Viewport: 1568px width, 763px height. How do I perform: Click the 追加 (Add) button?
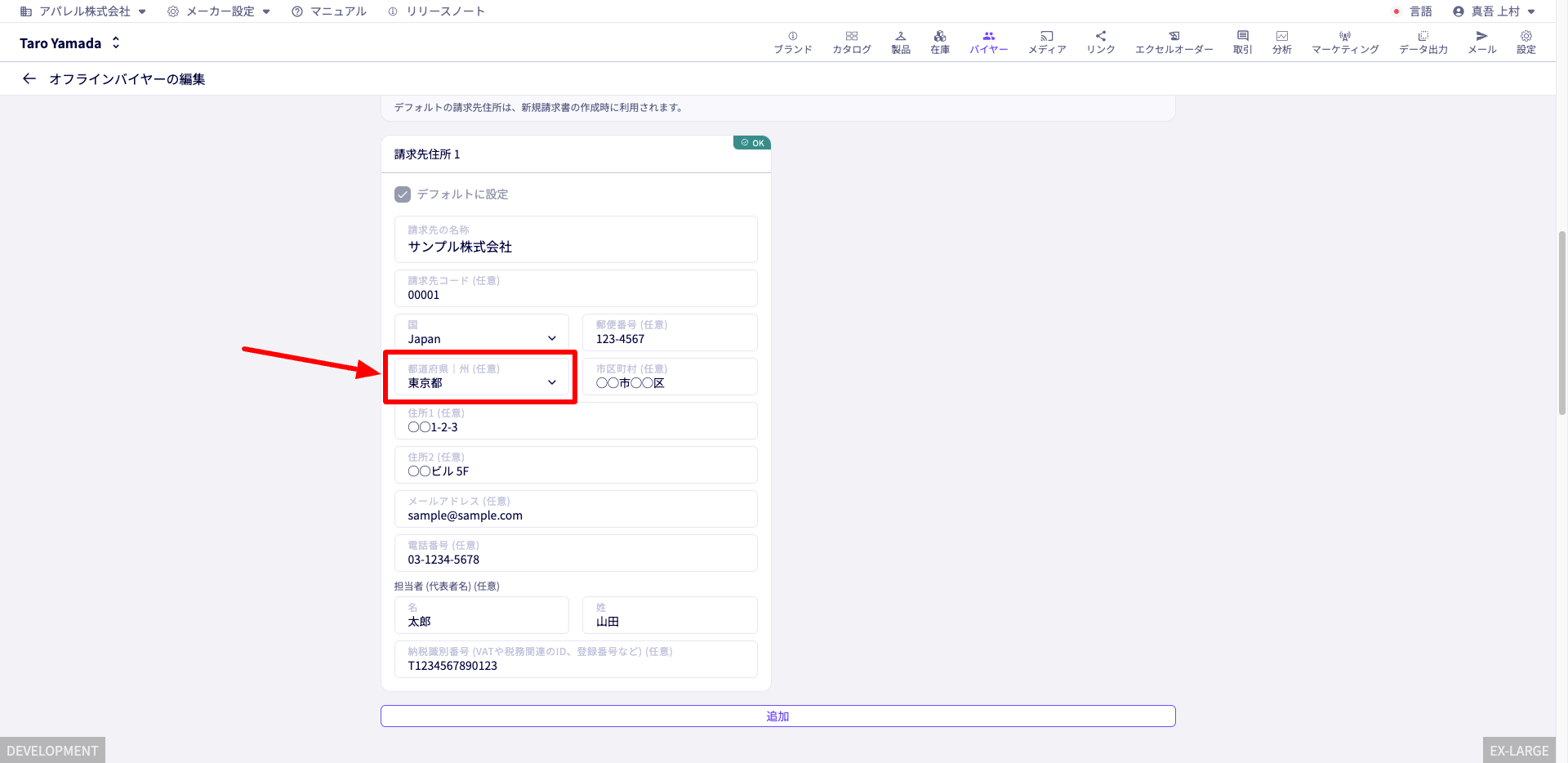777,716
